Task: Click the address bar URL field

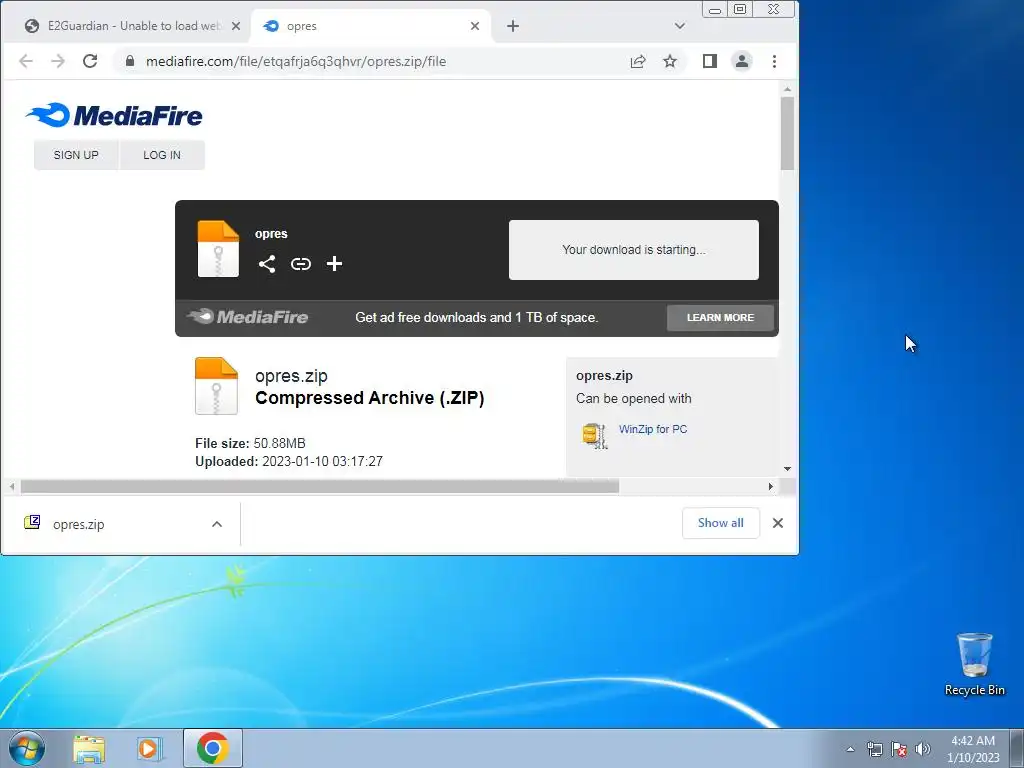Action: pos(372,61)
